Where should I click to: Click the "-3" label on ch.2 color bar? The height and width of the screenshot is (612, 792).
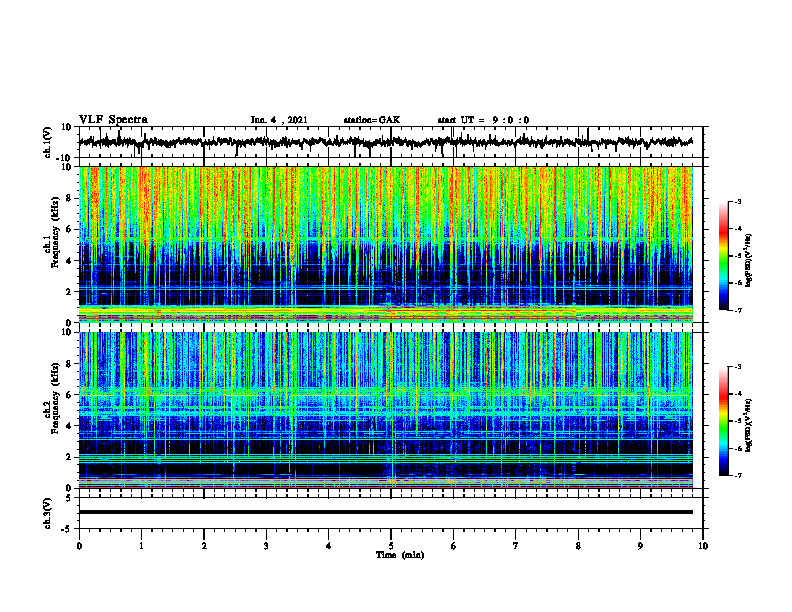point(738,367)
